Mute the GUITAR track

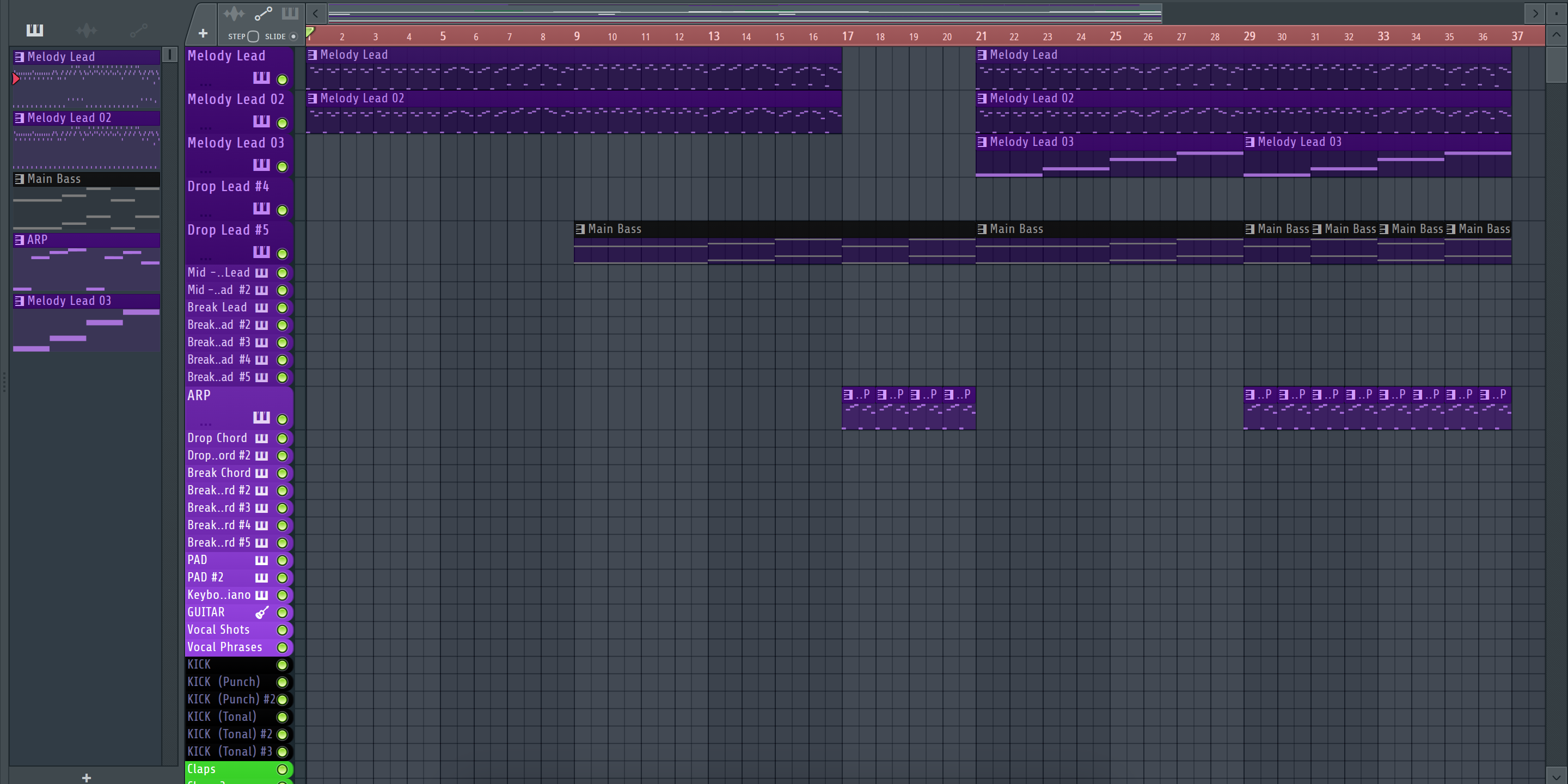coord(283,613)
